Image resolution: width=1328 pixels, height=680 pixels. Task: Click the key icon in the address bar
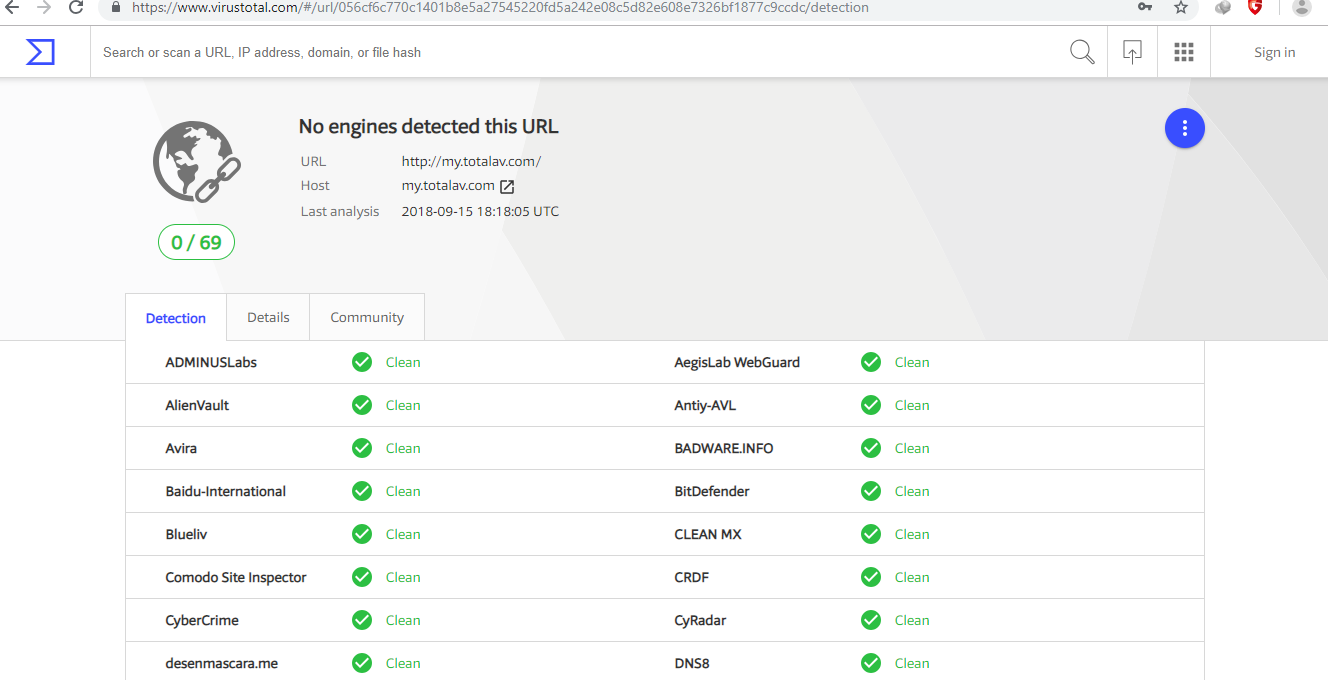1145,7
